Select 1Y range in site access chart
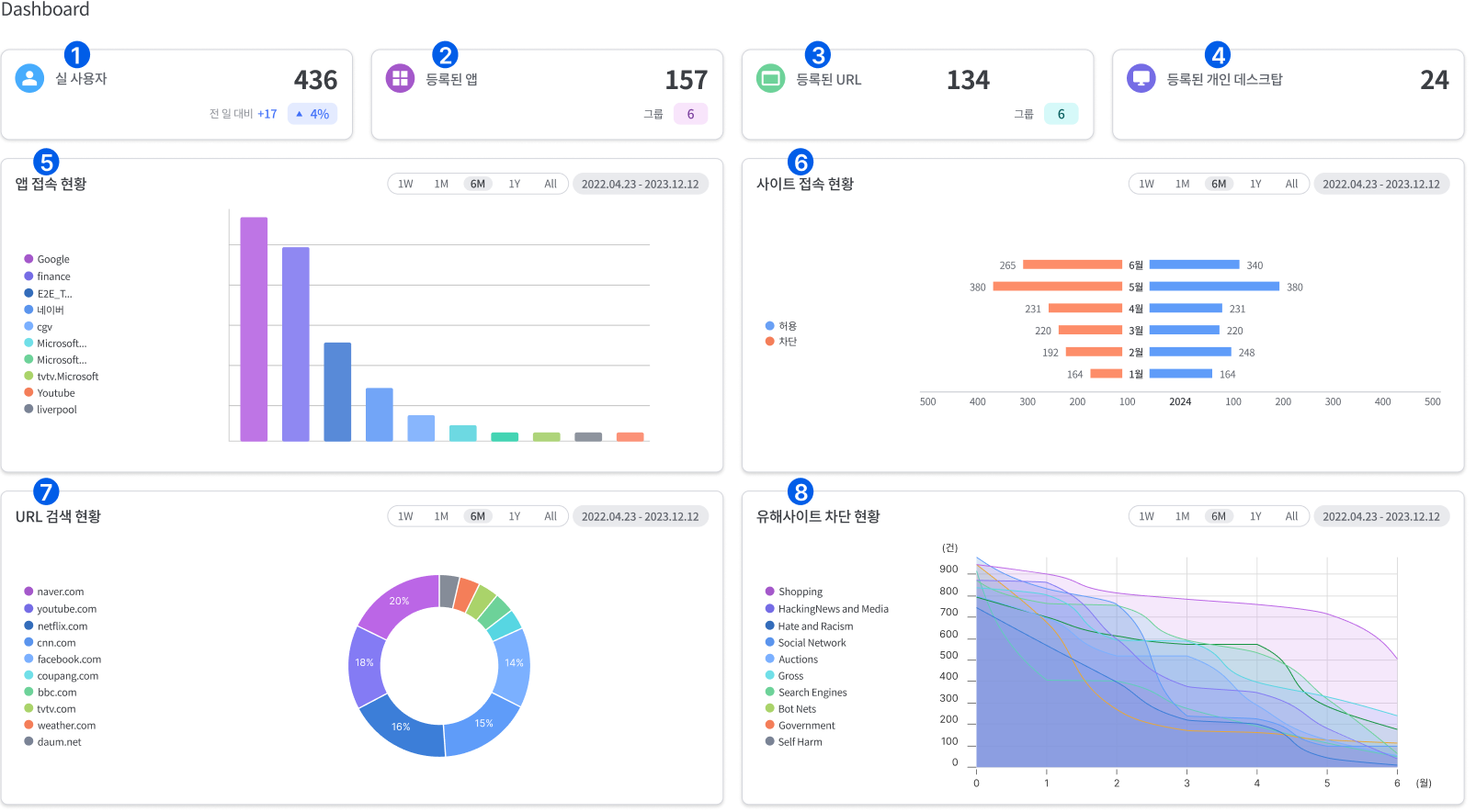 click(1255, 184)
